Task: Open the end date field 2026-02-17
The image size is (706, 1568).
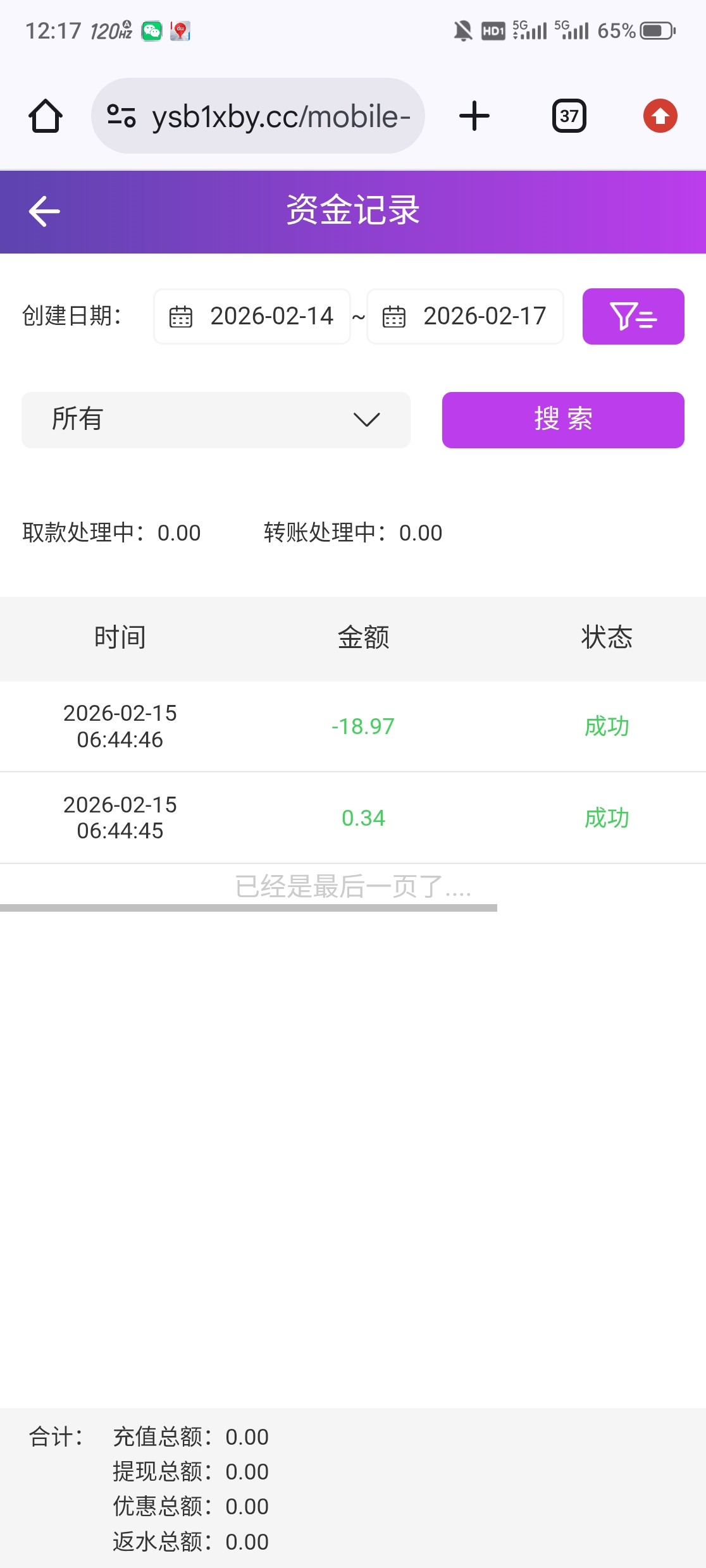Action: [x=485, y=317]
